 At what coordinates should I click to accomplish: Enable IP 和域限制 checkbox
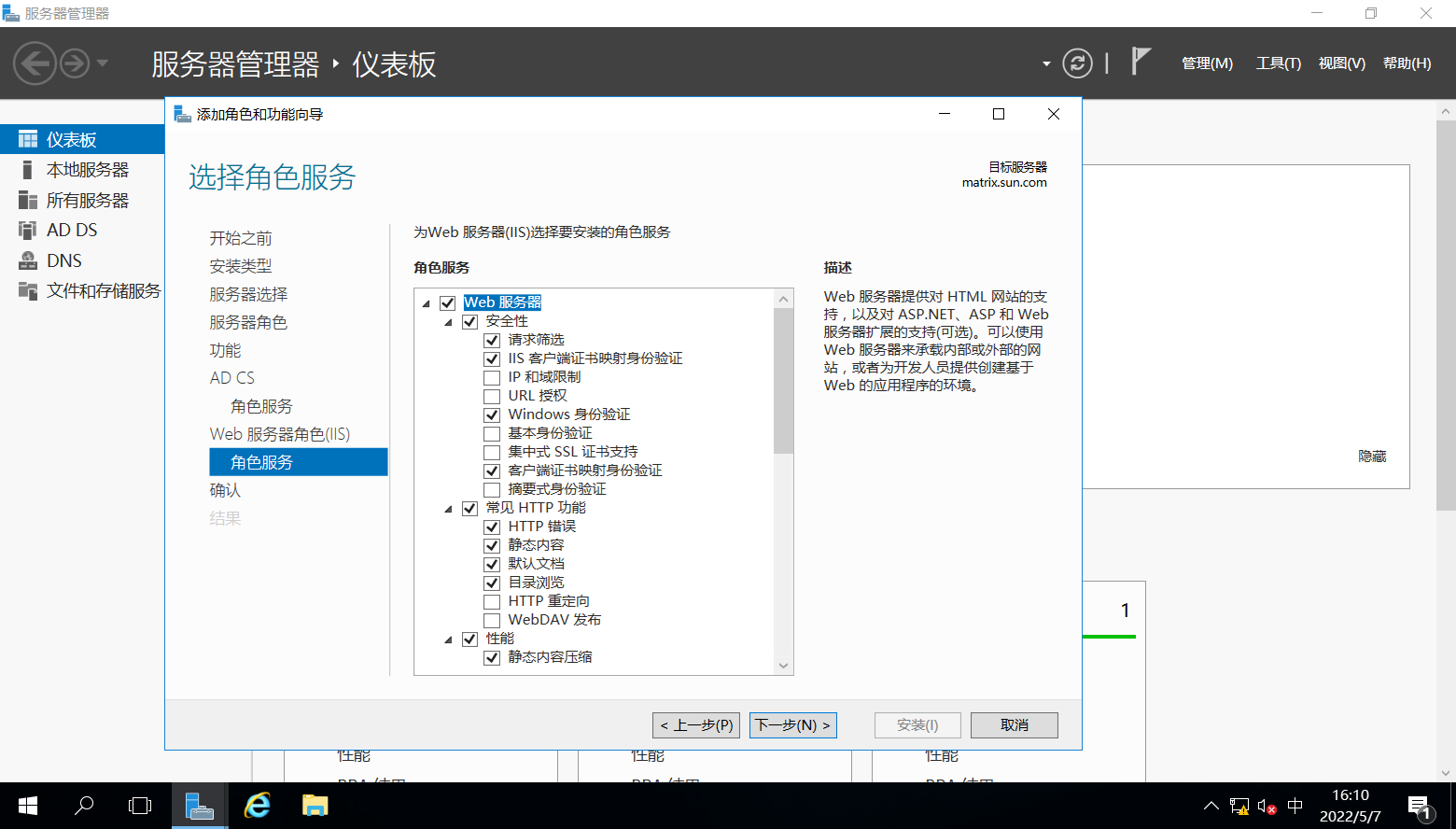pos(492,377)
